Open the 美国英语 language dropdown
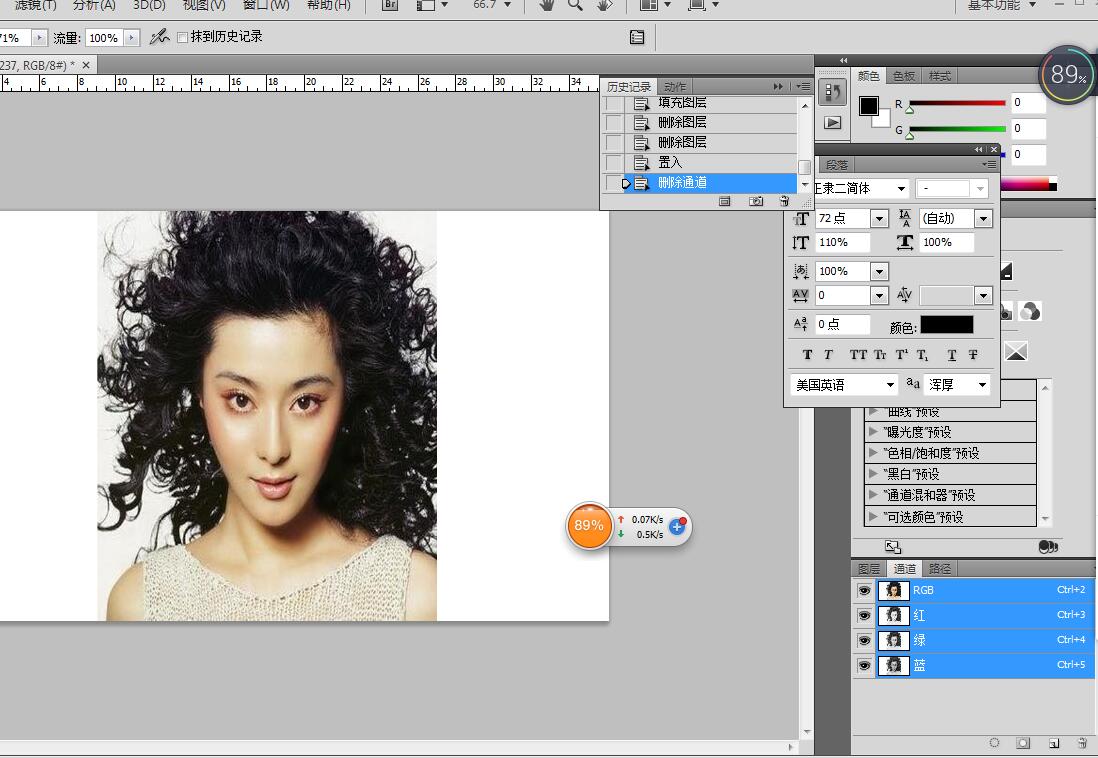 pyautogui.click(x=890, y=385)
